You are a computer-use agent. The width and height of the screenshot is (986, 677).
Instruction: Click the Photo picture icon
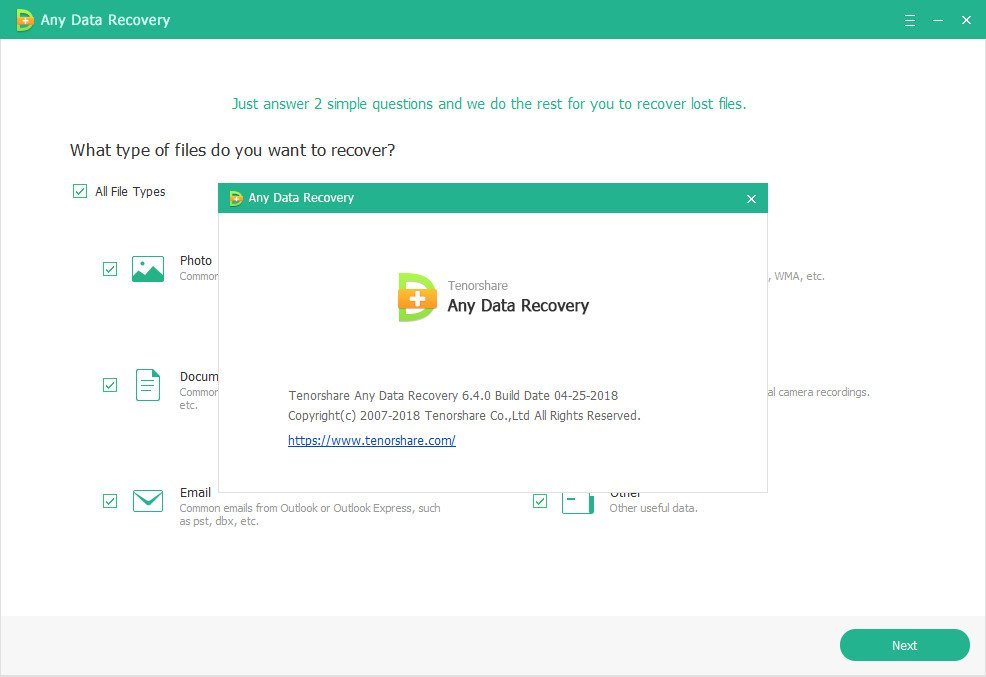point(148,269)
